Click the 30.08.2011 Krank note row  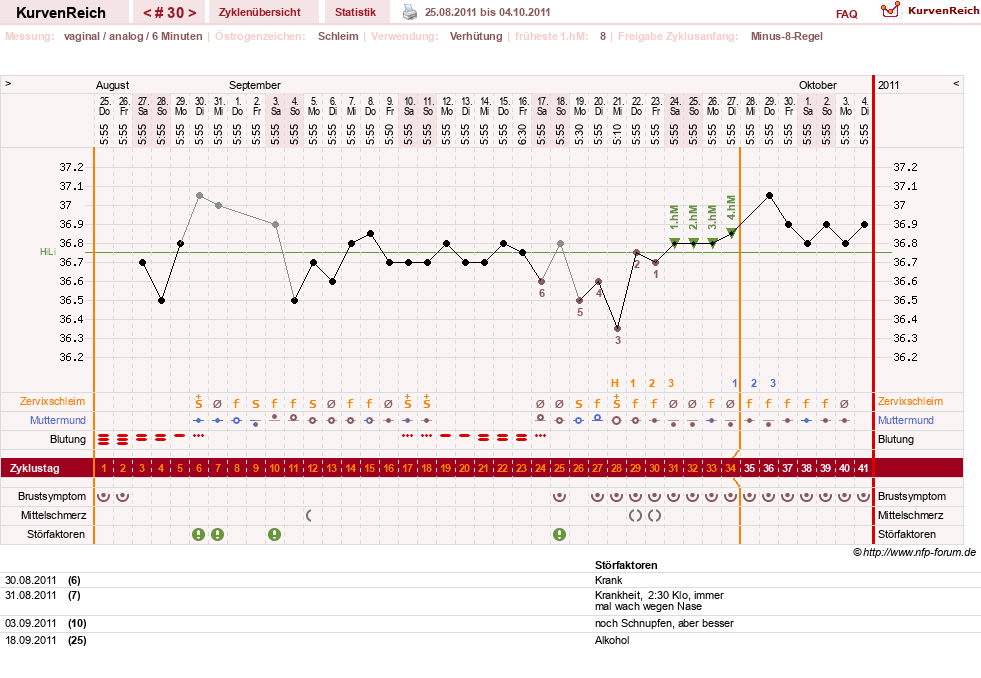click(490, 580)
